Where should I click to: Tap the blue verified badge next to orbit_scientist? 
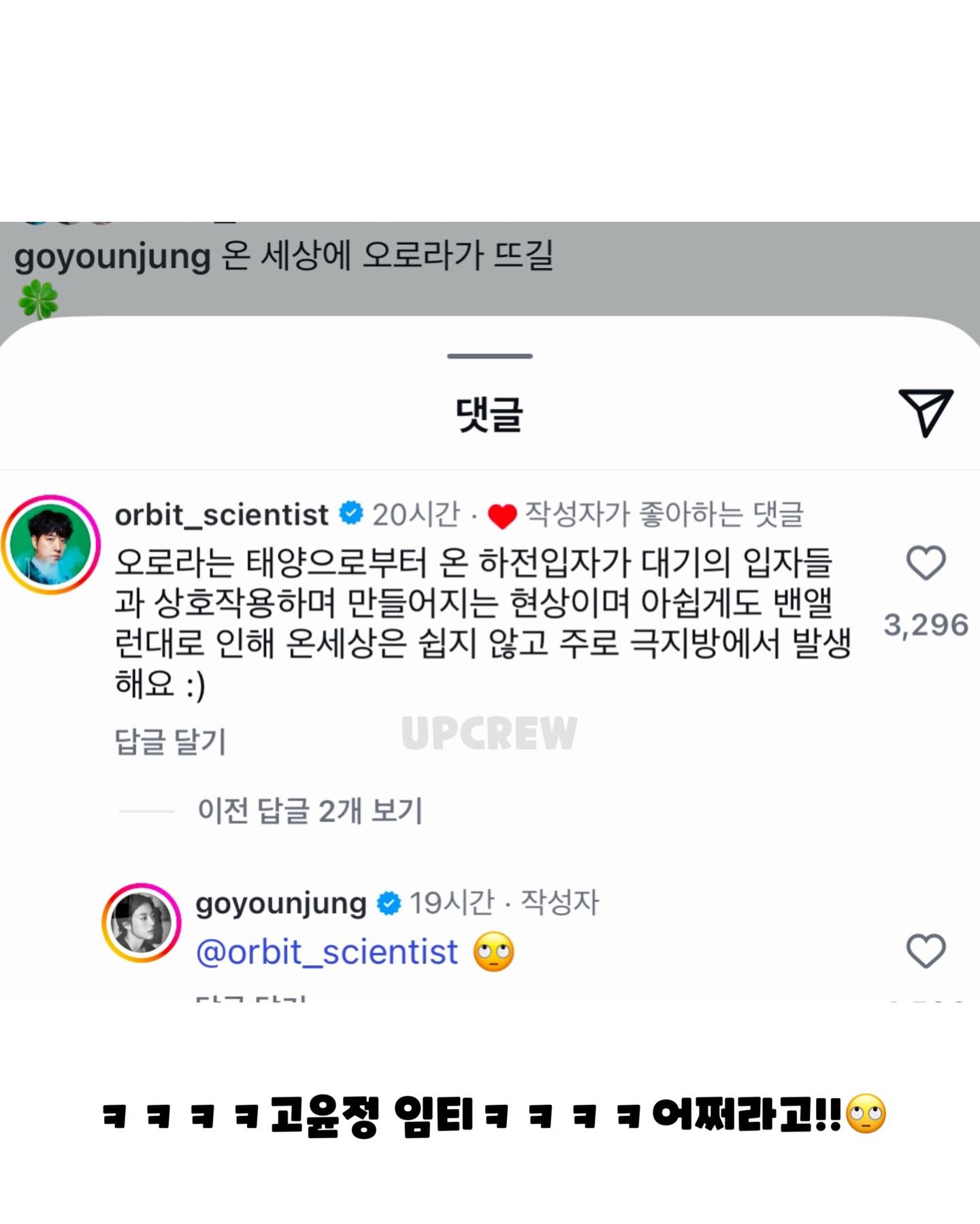tap(351, 514)
